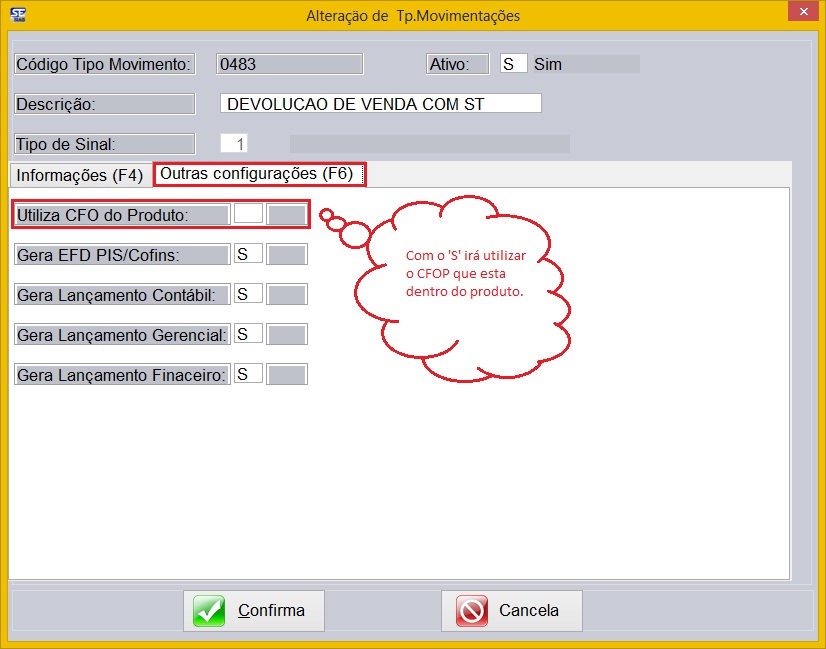Viewport: 826px width, 649px height.
Task: Focus the Gera Lançamento Gerencial value field
Action: tap(248, 334)
